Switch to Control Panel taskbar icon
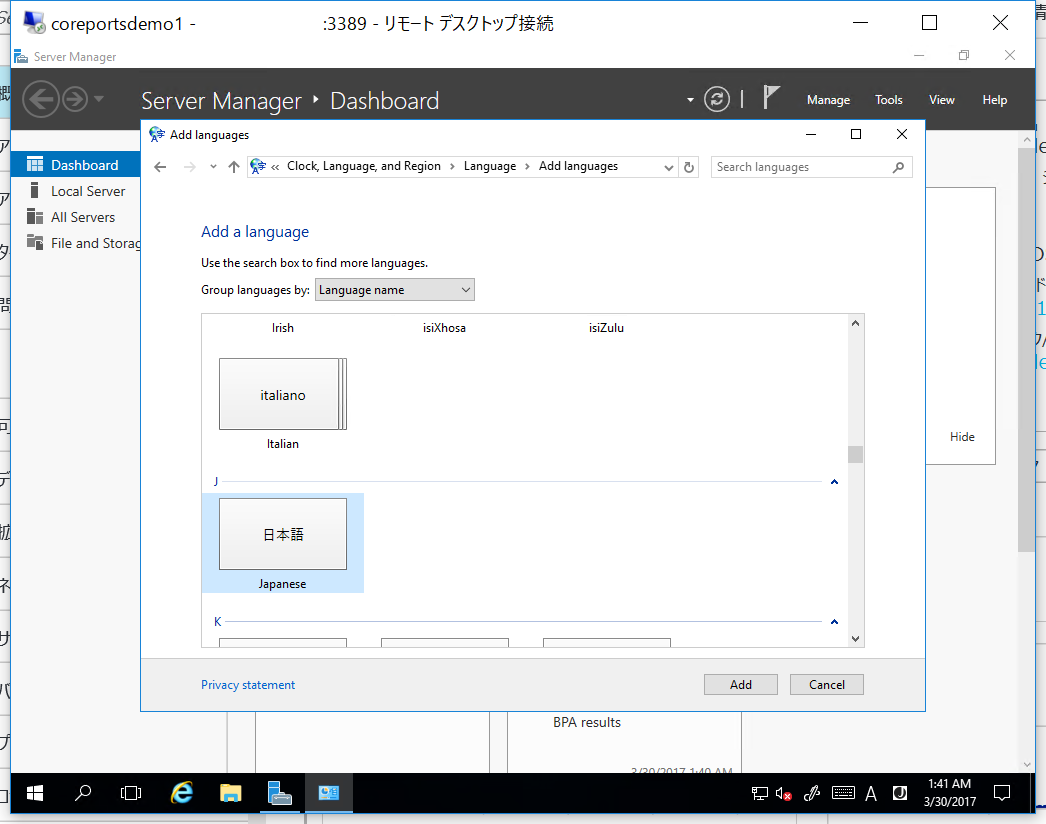 (x=328, y=793)
